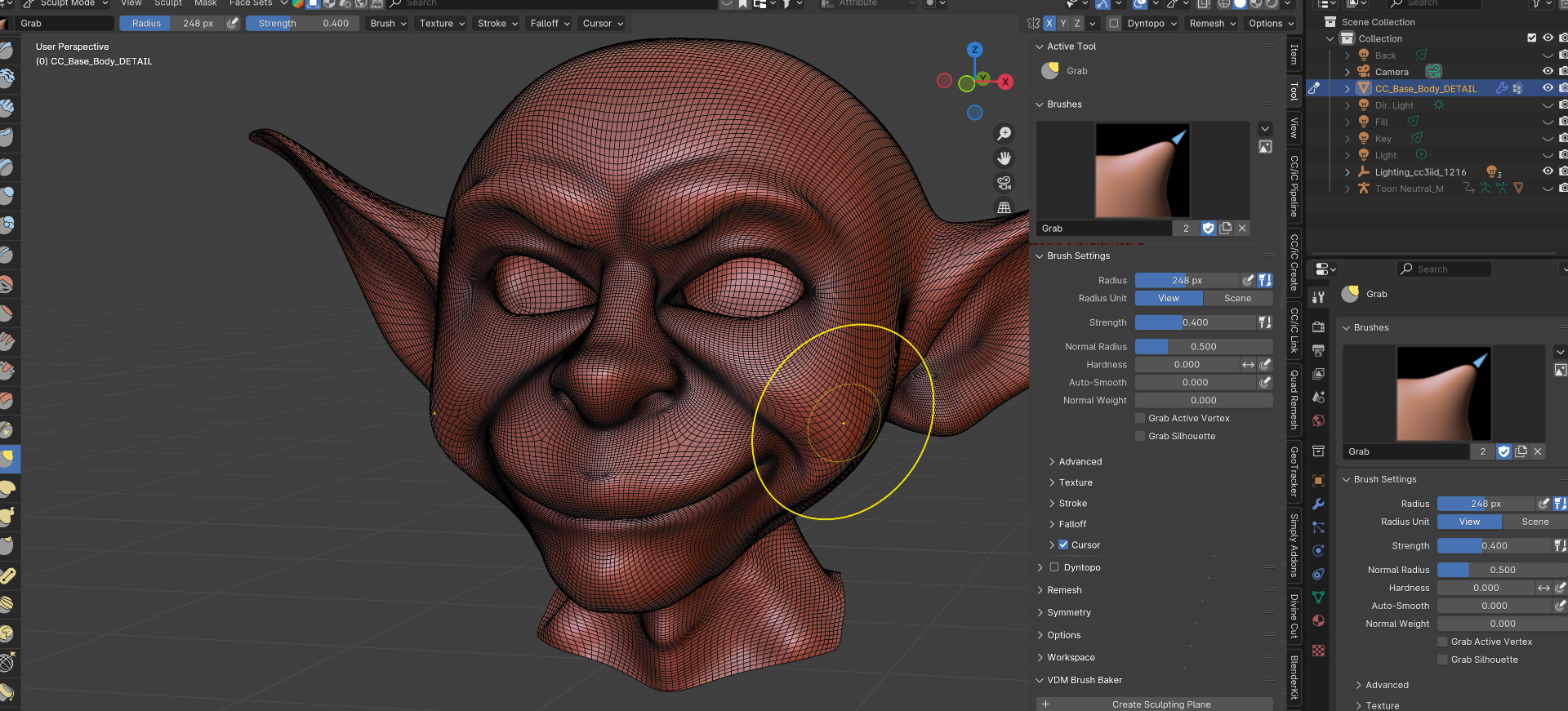Set sidebar Radius Unit to View
Image resolution: width=1568 pixels, height=711 pixels.
1169,298
